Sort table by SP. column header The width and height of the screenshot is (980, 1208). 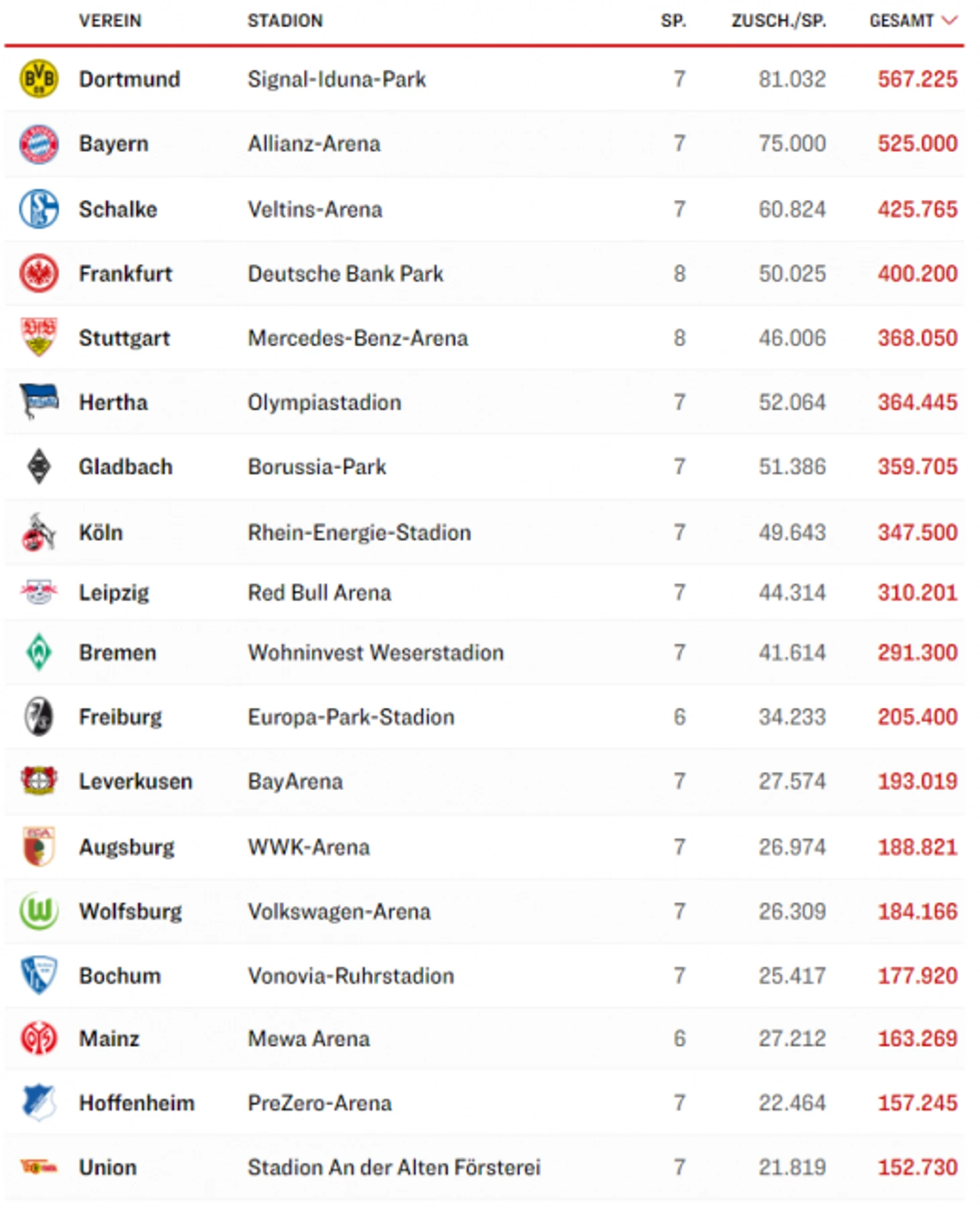673,21
